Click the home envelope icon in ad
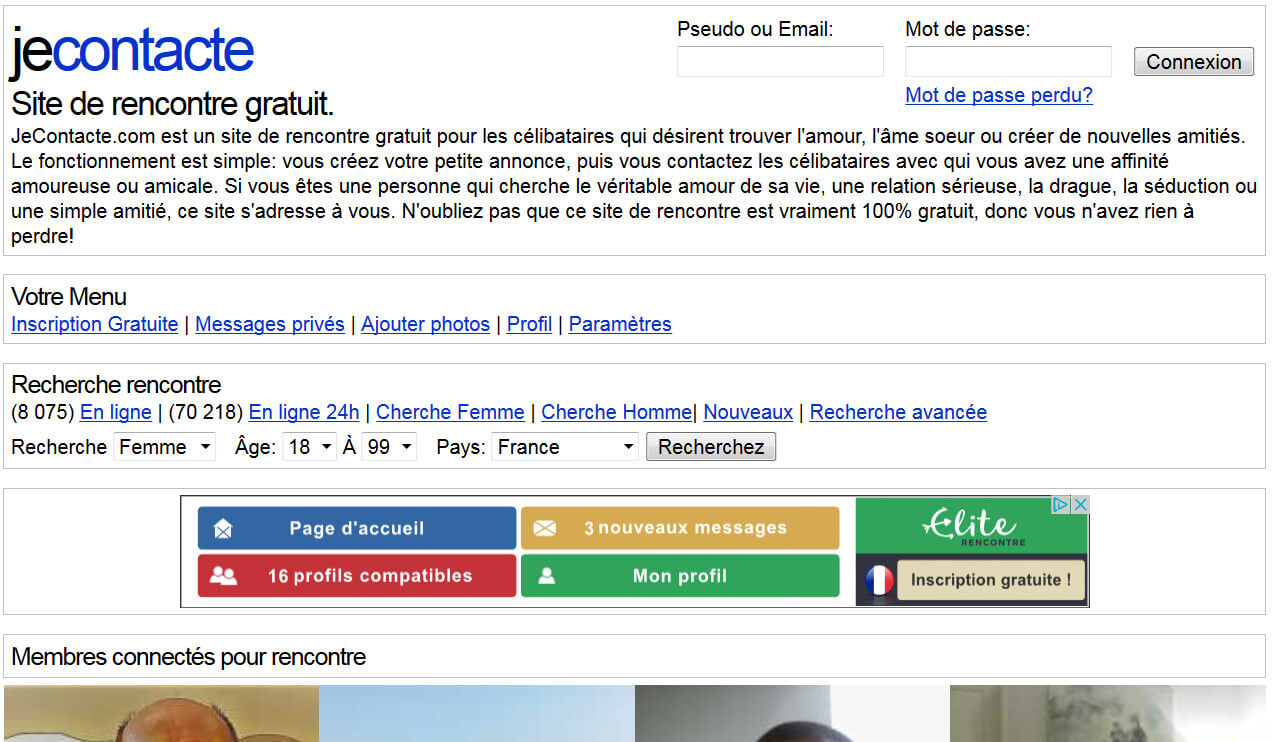This screenshot has height=742, width=1273. 223,528
